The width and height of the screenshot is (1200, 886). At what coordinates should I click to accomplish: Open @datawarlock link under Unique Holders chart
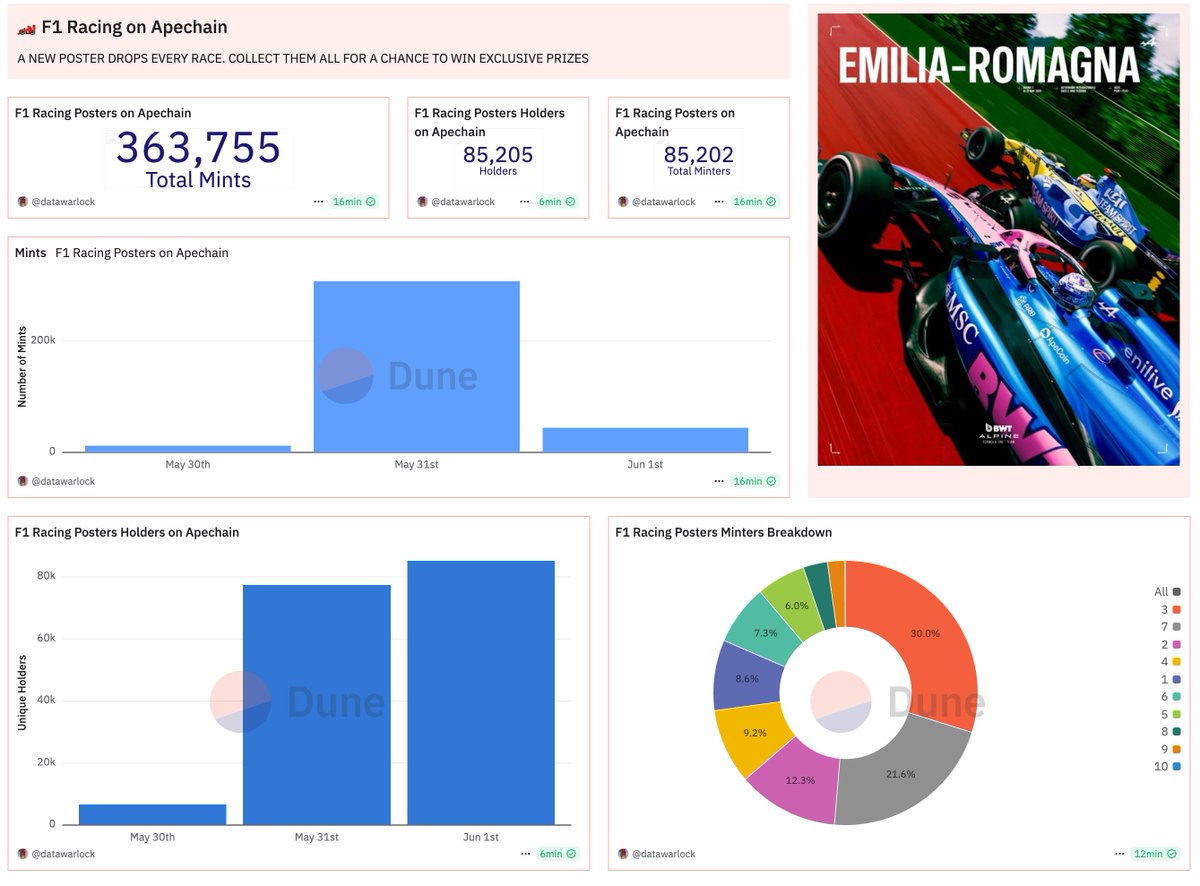(63, 854)
